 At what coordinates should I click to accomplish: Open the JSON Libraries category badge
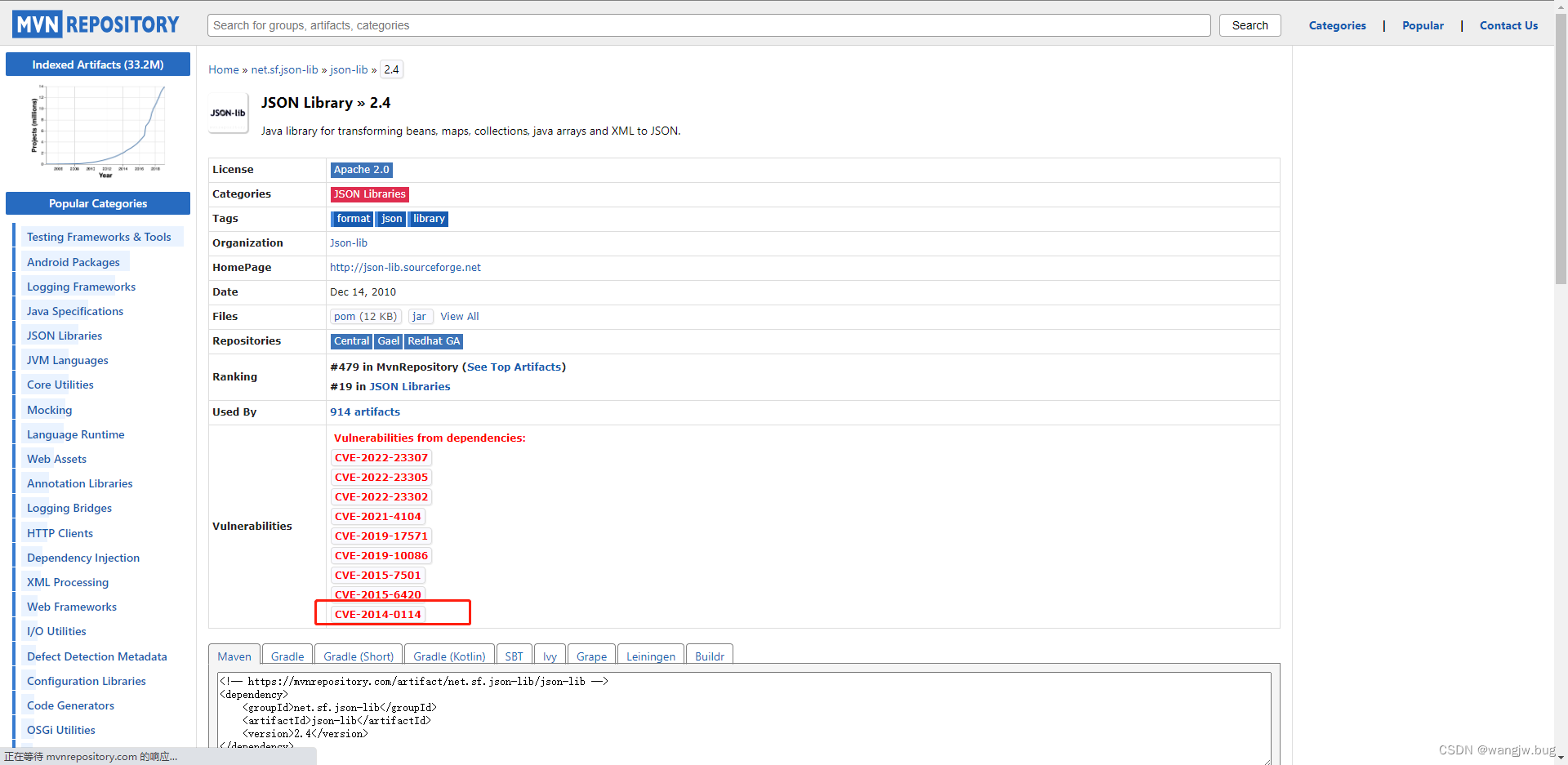(x=369, y=194)
